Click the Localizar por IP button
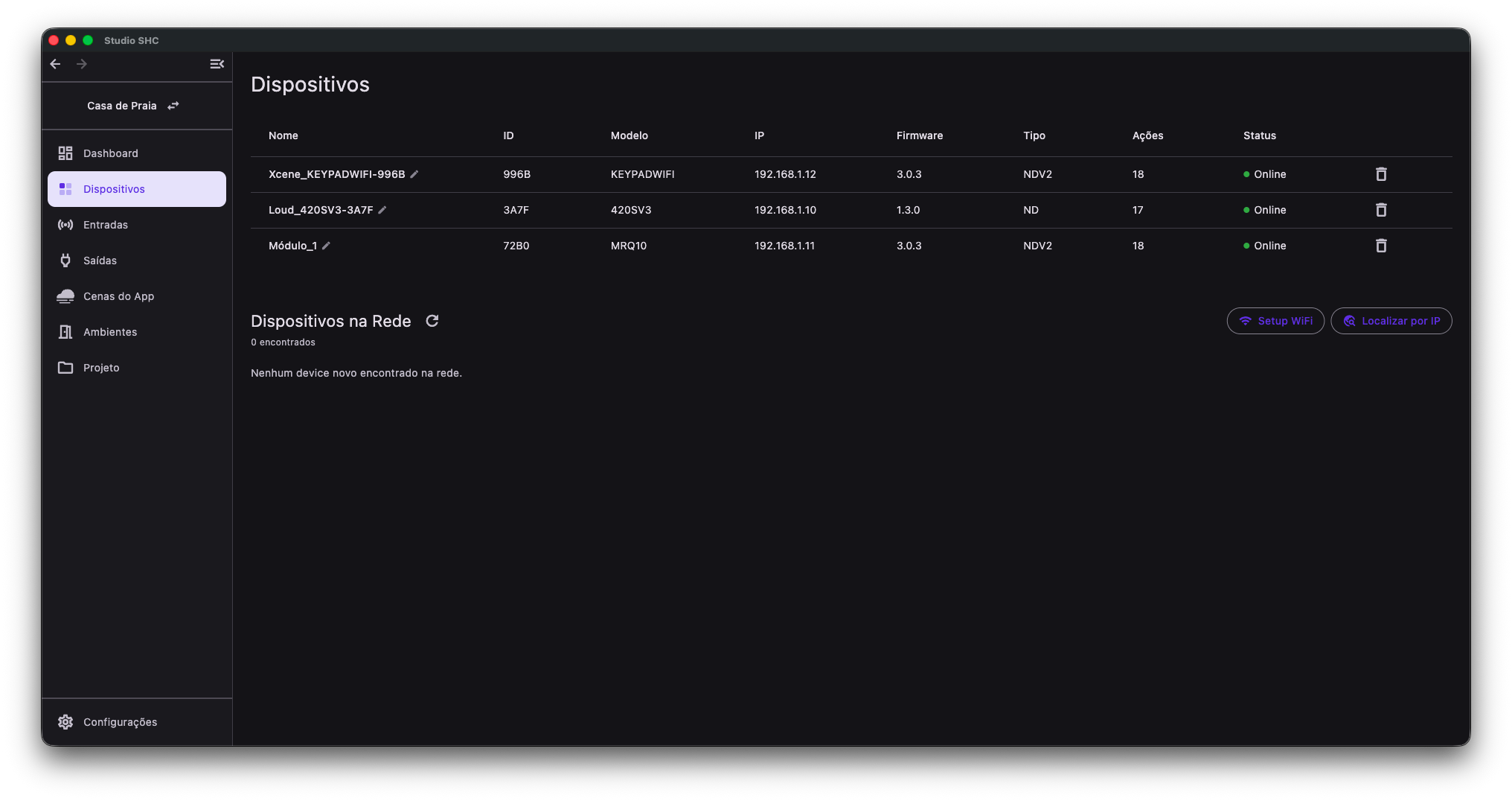Screen dimensions: 1512x801 (x=1391, y=321)
